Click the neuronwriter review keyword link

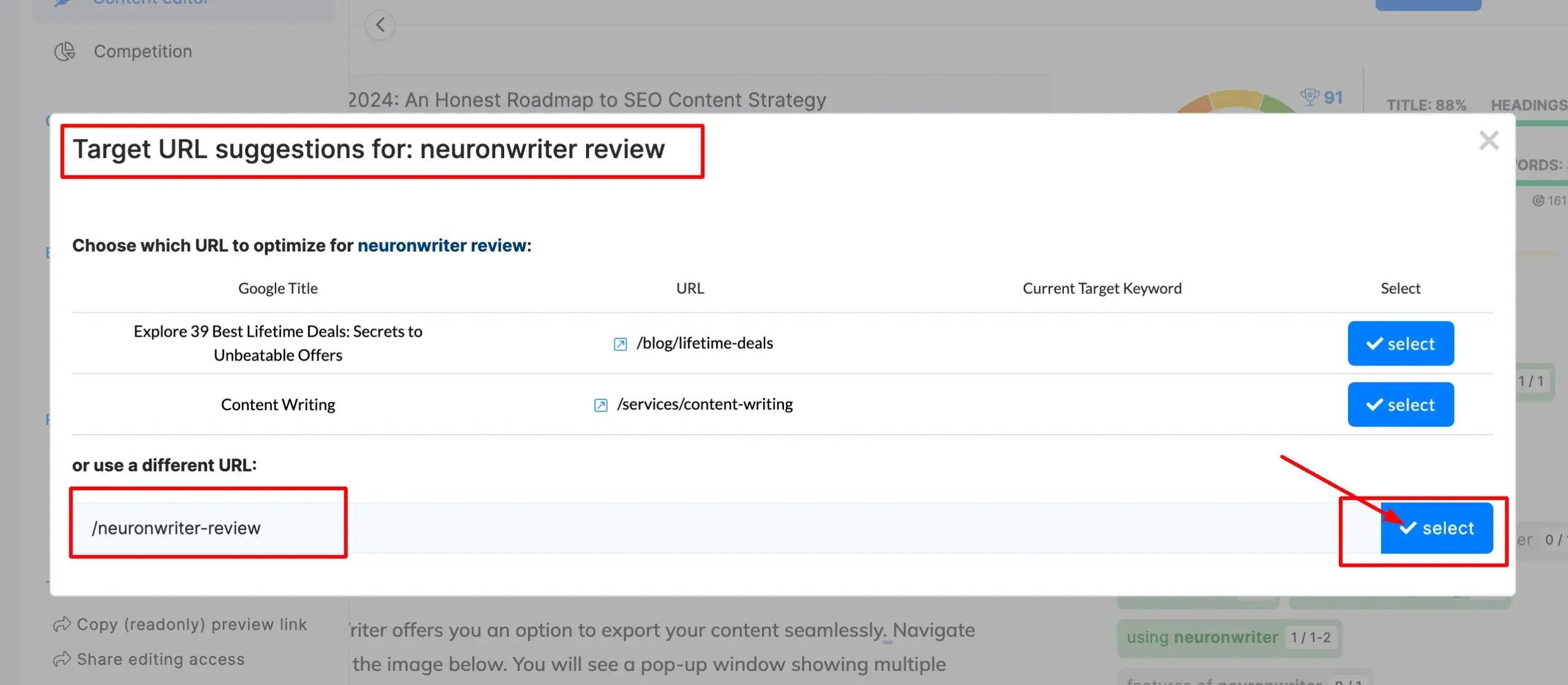pos(442,245)
